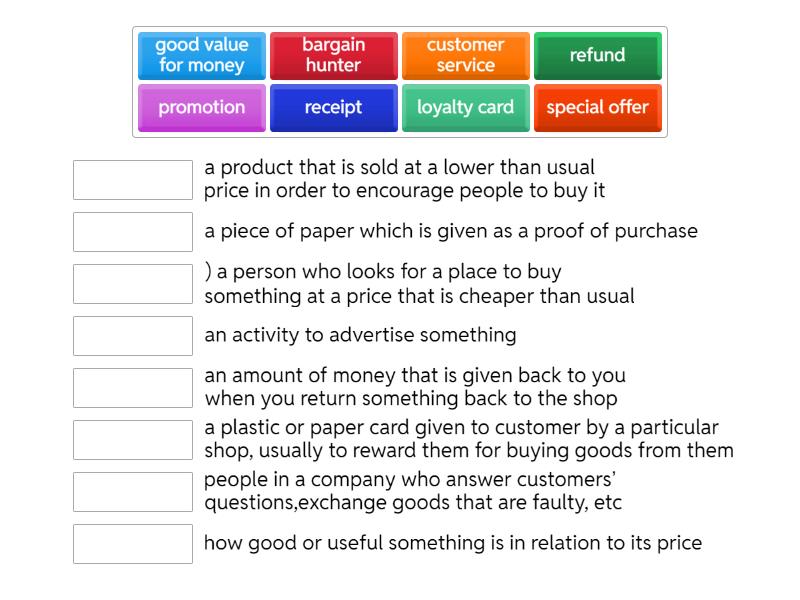Click the 'activity to advertise something' definition

[360, 336]
